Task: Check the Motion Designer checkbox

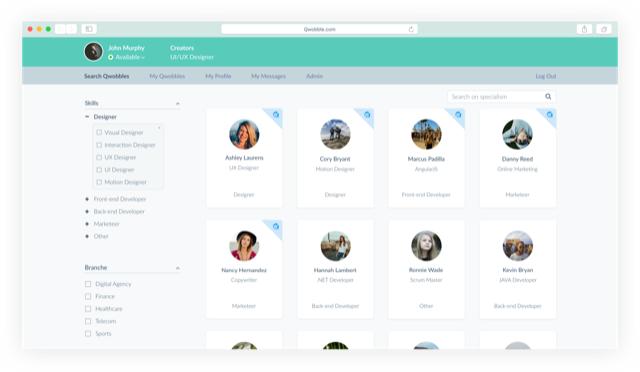Action: pyautogui.click(x=99, y=182)
